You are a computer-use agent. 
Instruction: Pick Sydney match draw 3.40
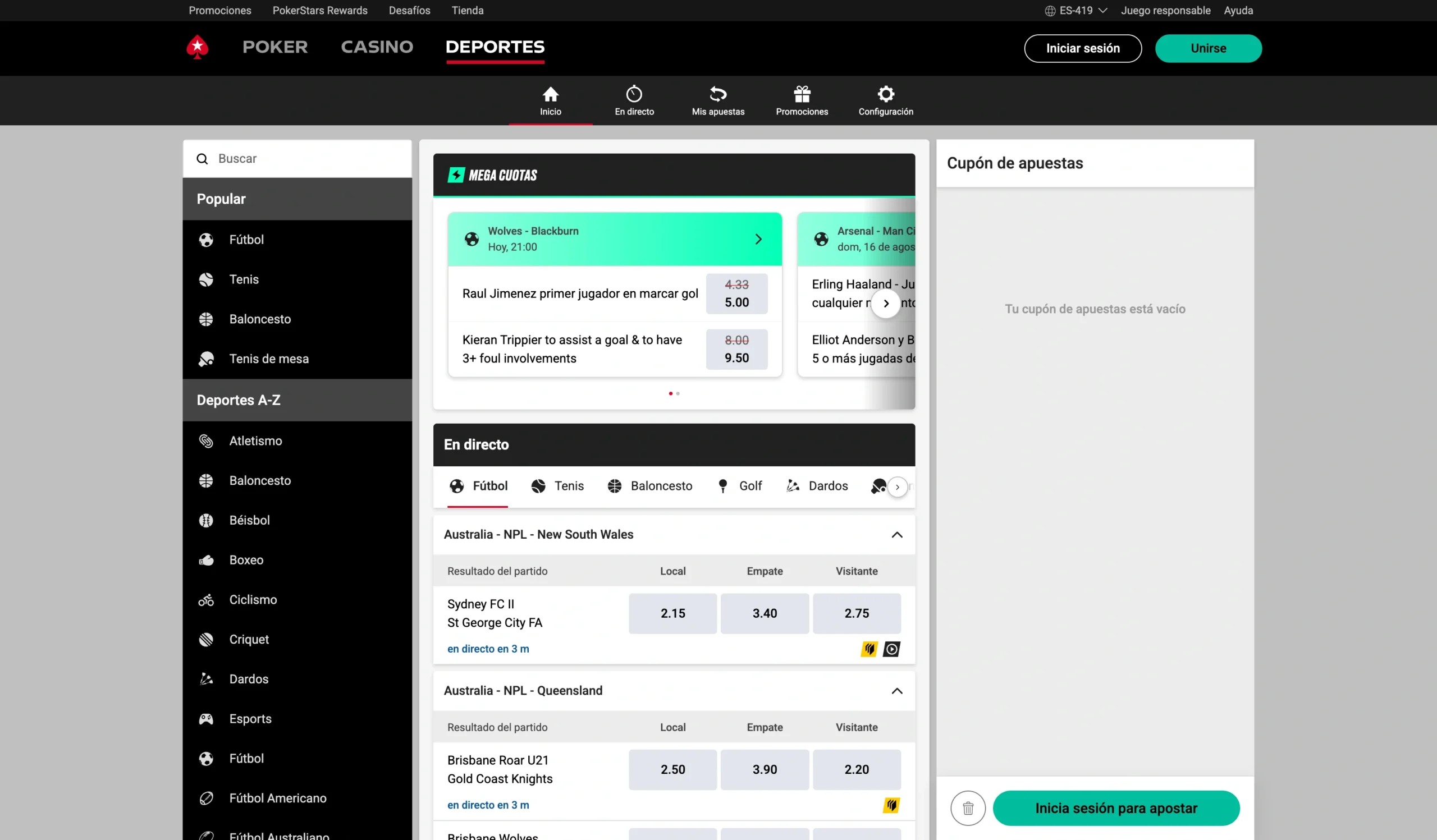point(765,614)
